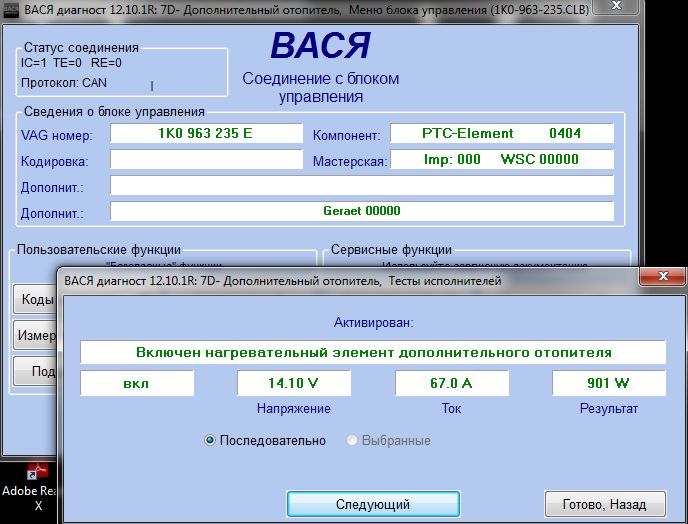Image resolution: width=688 pixels, height=524 pixels.
Task: Click the Ток label
Action: (x=451, y=409)
